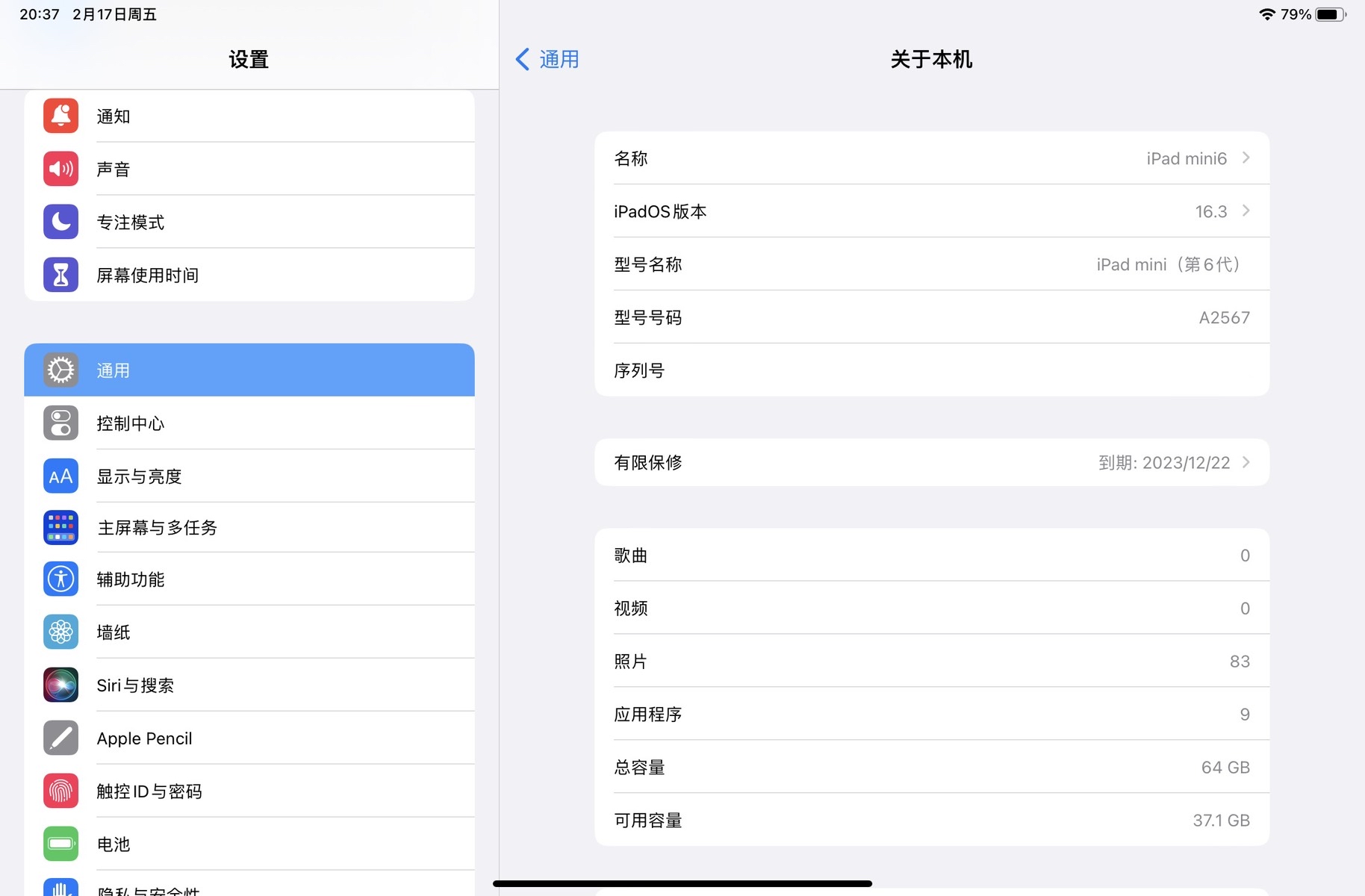Open 声音 settings row
This screenshot has width=1365, height=896.
pos(249,169)
